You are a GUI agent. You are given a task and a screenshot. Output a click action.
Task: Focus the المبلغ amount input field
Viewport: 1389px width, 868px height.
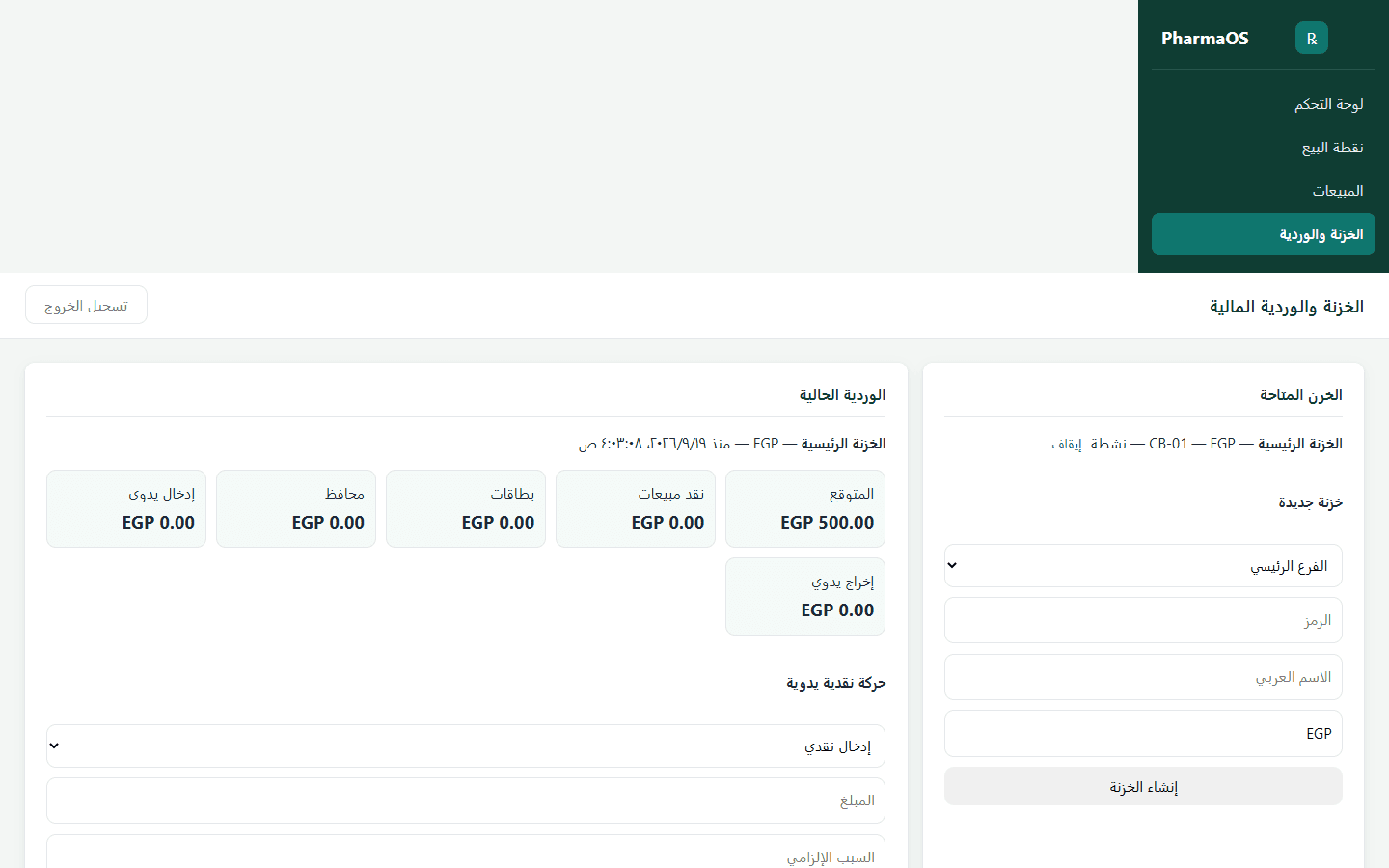(466, 800)
